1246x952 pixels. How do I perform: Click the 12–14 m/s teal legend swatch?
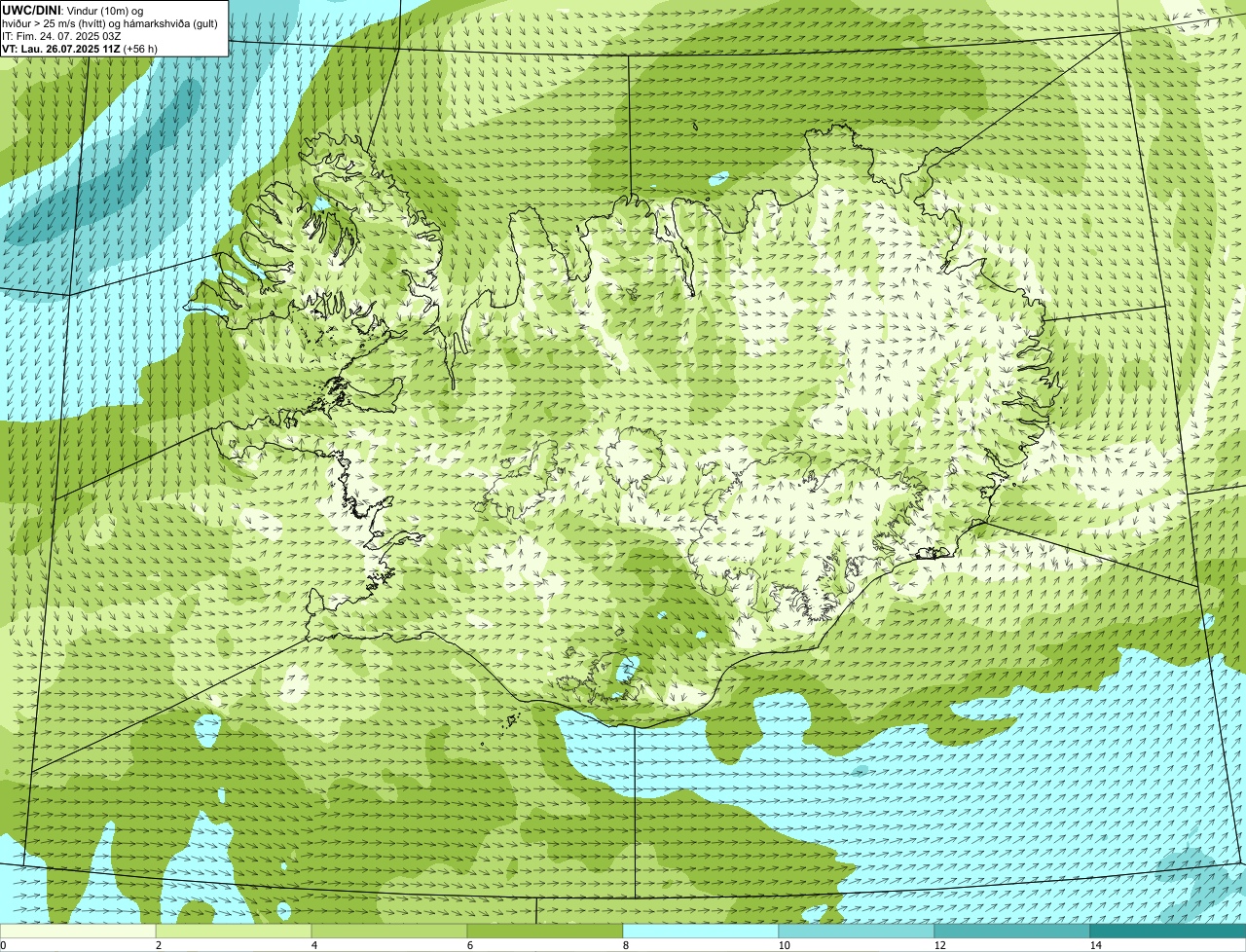click(1012, 931)
